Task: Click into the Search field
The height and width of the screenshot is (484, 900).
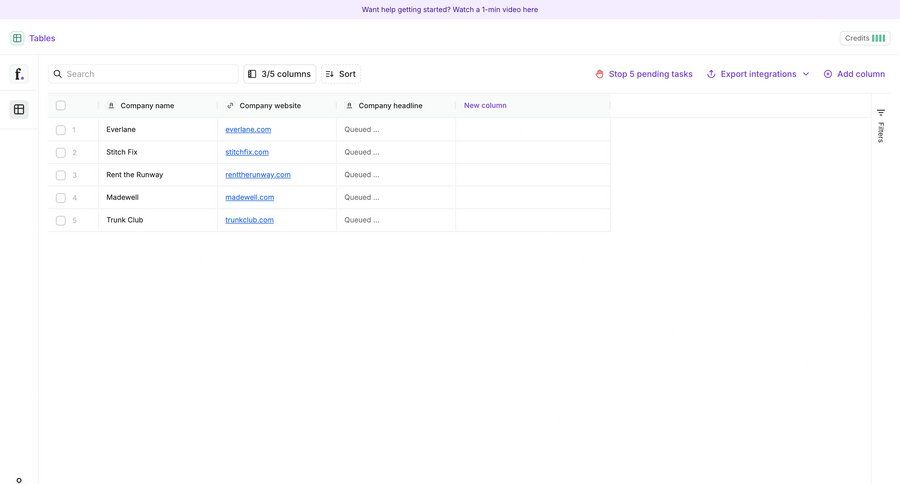Action: [x=150, y=74]
